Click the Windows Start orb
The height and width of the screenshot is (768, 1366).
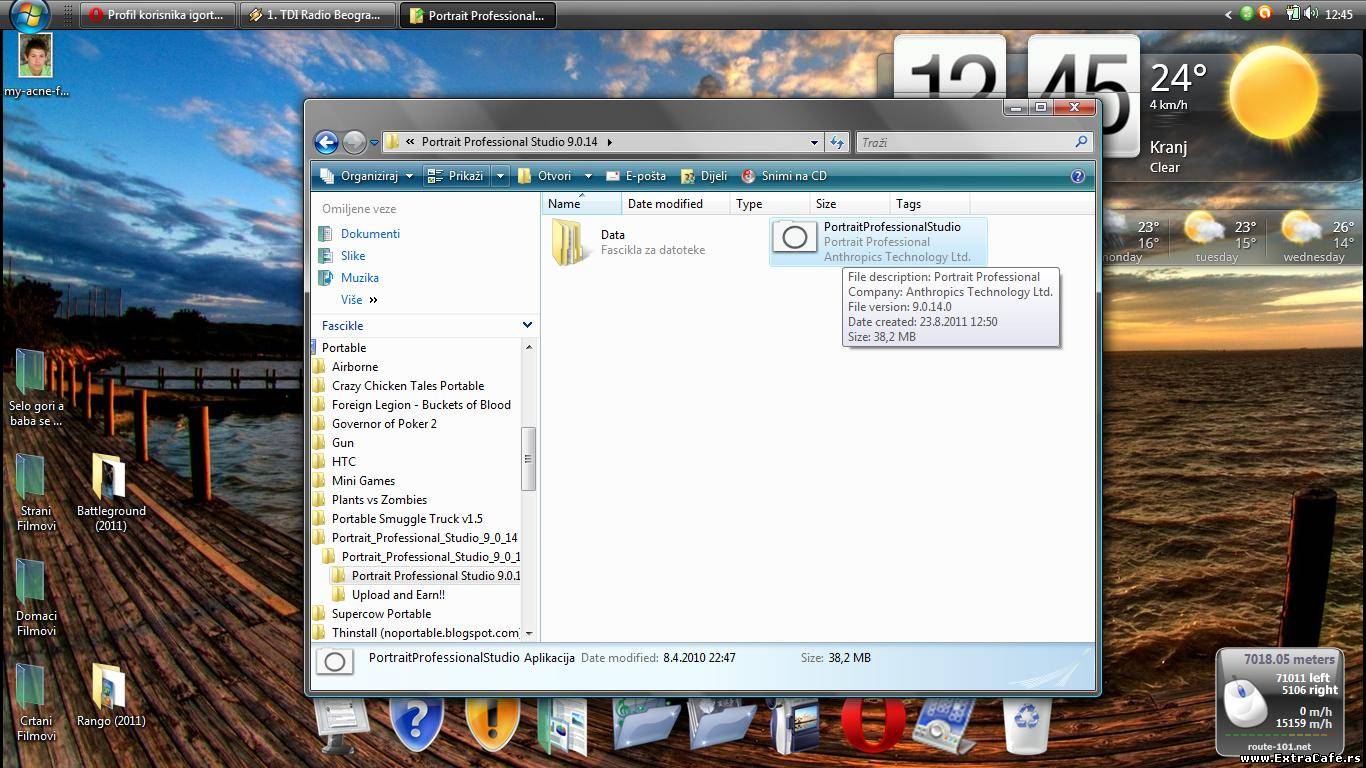tap(28, 14)
